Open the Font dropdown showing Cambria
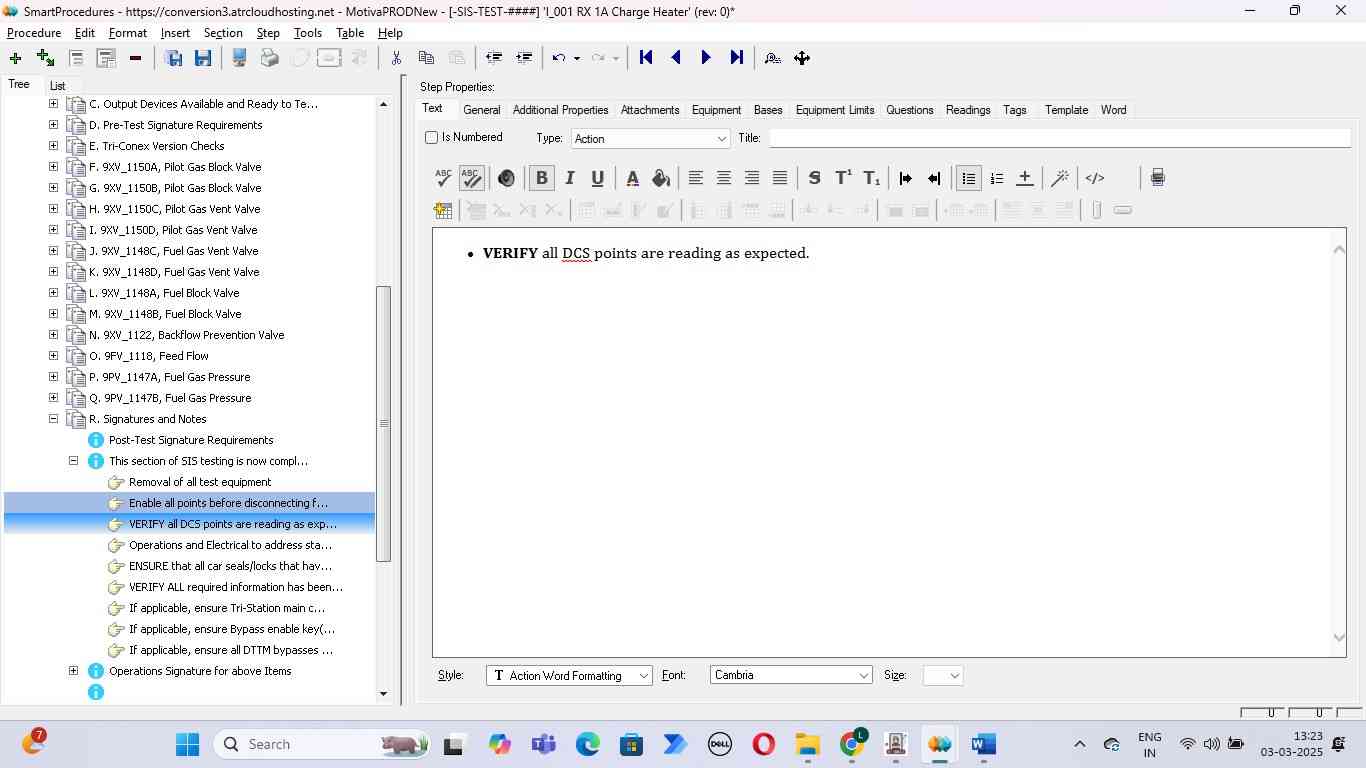This screenshot has height=768, width=1366. [x=791, y=676]
